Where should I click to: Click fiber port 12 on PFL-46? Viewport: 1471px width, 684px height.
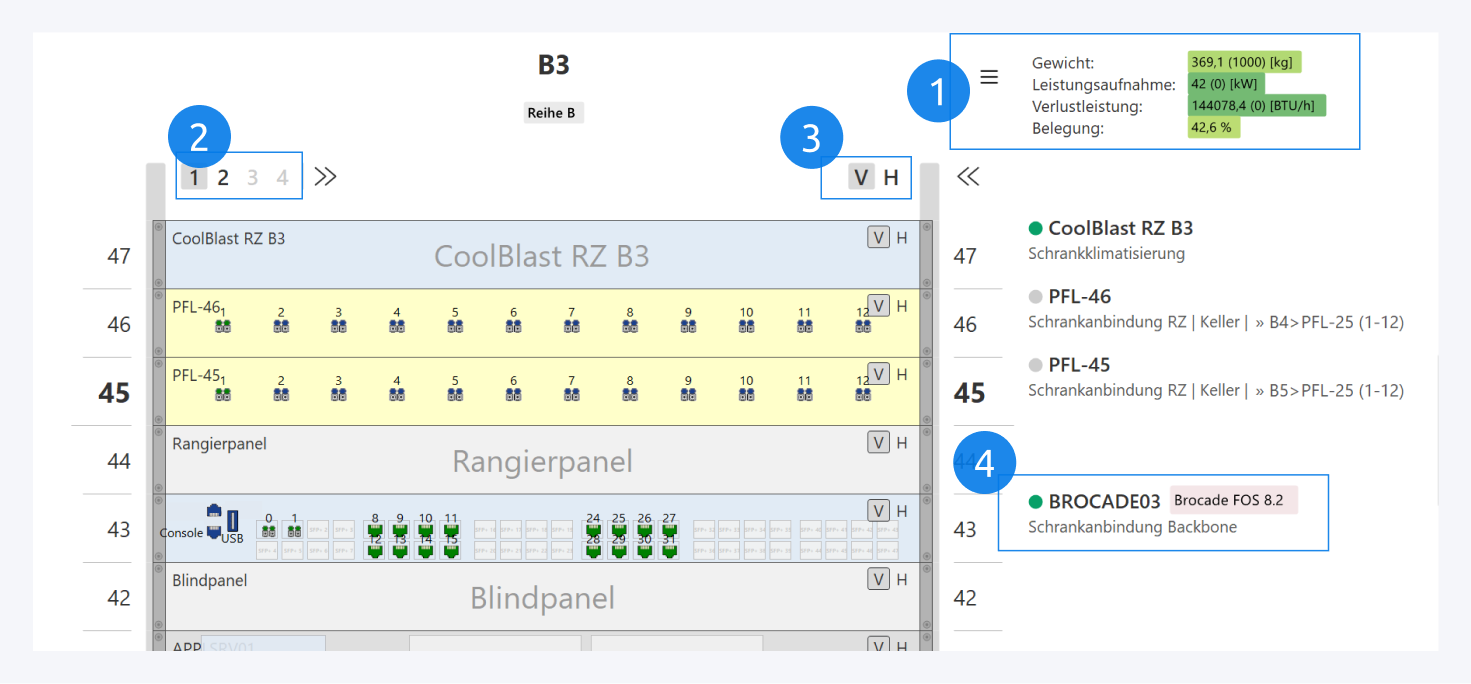pyautogui.click(x=862, y=326)
